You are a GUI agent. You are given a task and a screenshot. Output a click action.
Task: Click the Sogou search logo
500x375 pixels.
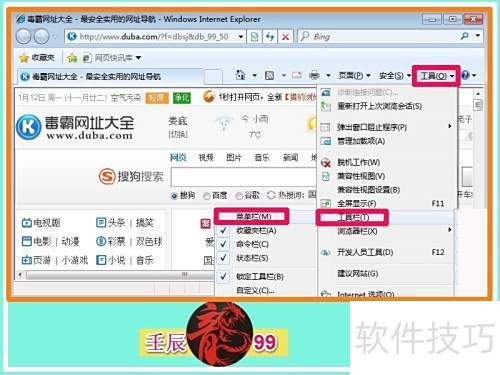(x=131, y=176)
